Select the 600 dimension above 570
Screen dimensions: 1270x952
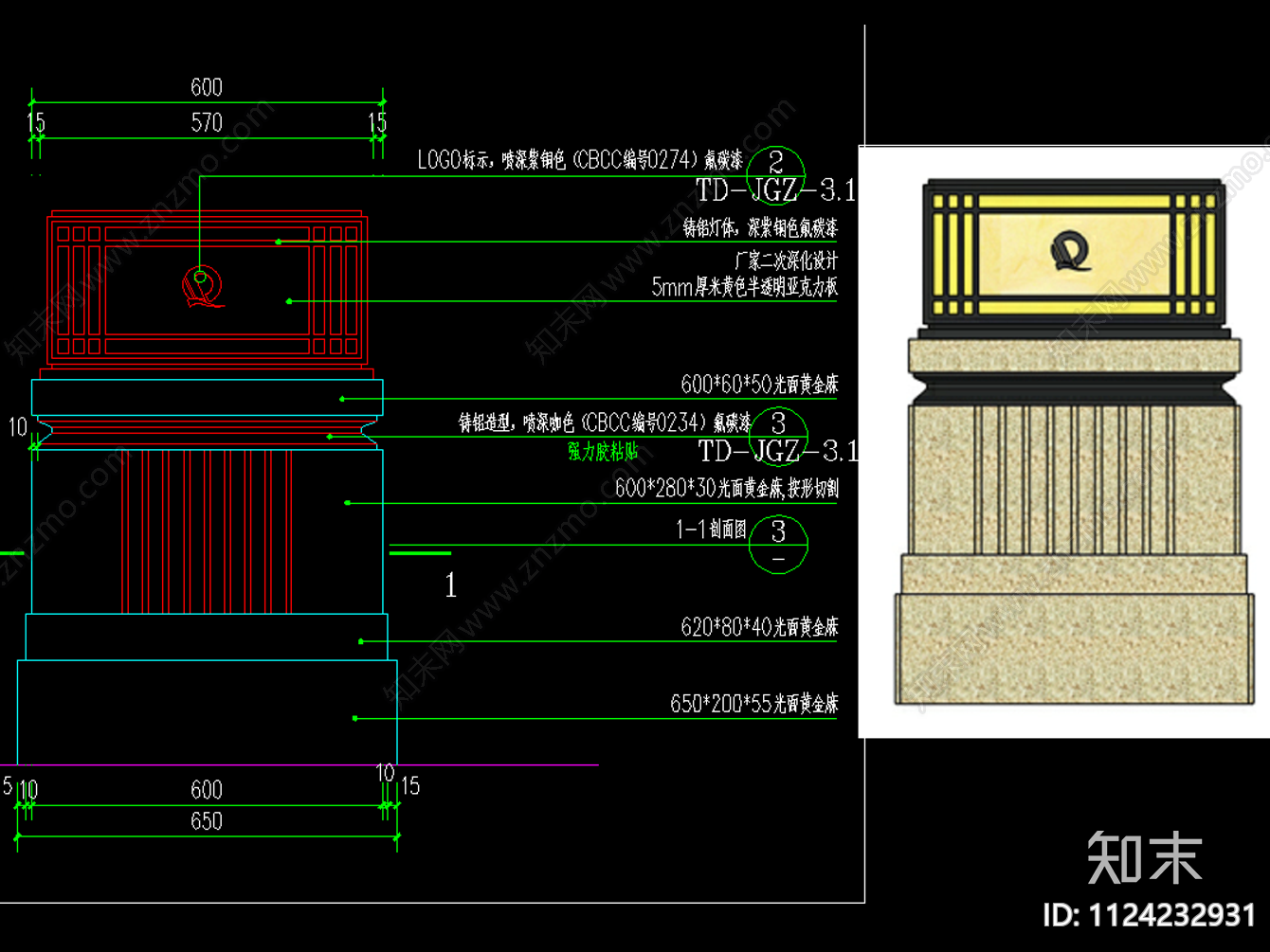click(x=207, y=87)
